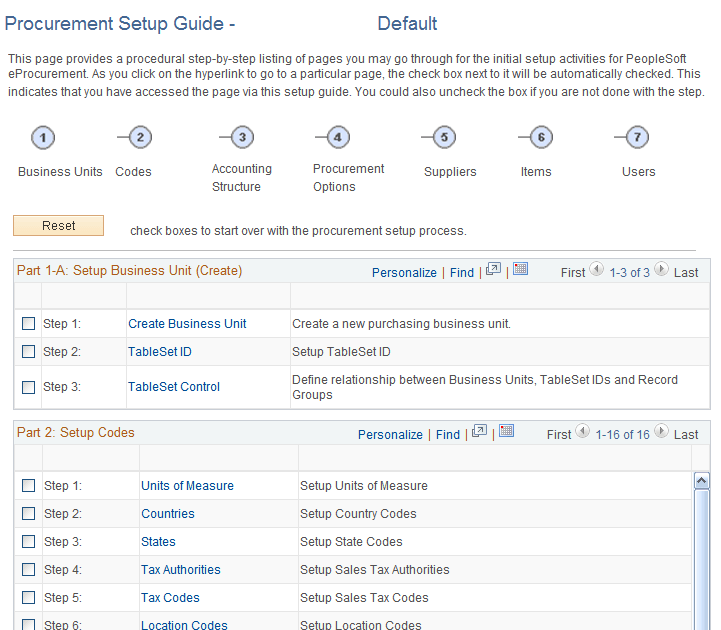Image resolution: width=721 pixels, height=630 pixels.
Task: Click the Part 2 scrollbar up arrow
Action: click(702, 481)
